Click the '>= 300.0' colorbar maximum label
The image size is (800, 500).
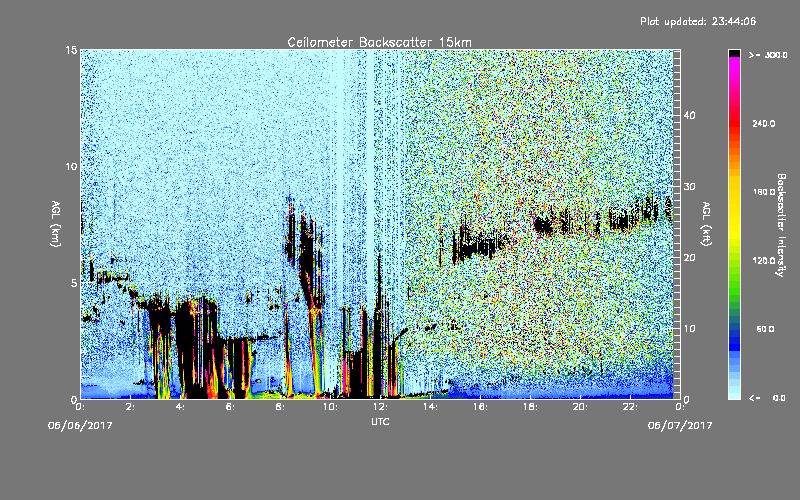point(768,55)
